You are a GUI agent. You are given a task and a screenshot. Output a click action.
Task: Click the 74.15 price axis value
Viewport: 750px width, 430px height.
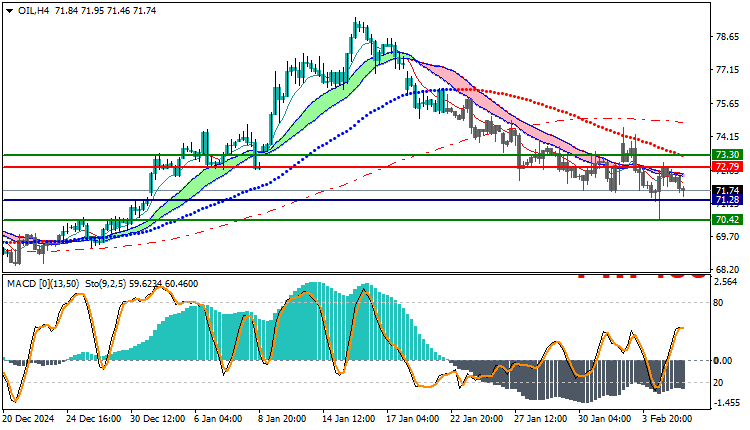click(728, 137)
